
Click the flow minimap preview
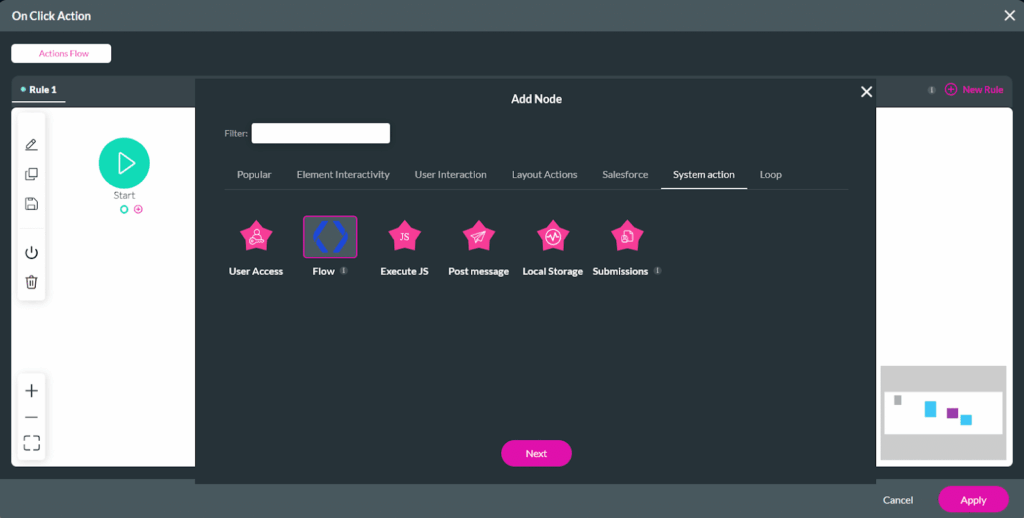(x=943, y=413)
